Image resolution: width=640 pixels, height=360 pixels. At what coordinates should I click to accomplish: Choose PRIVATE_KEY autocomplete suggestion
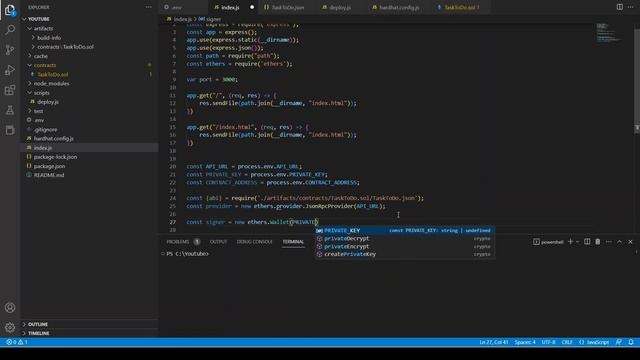coord(404,230)
